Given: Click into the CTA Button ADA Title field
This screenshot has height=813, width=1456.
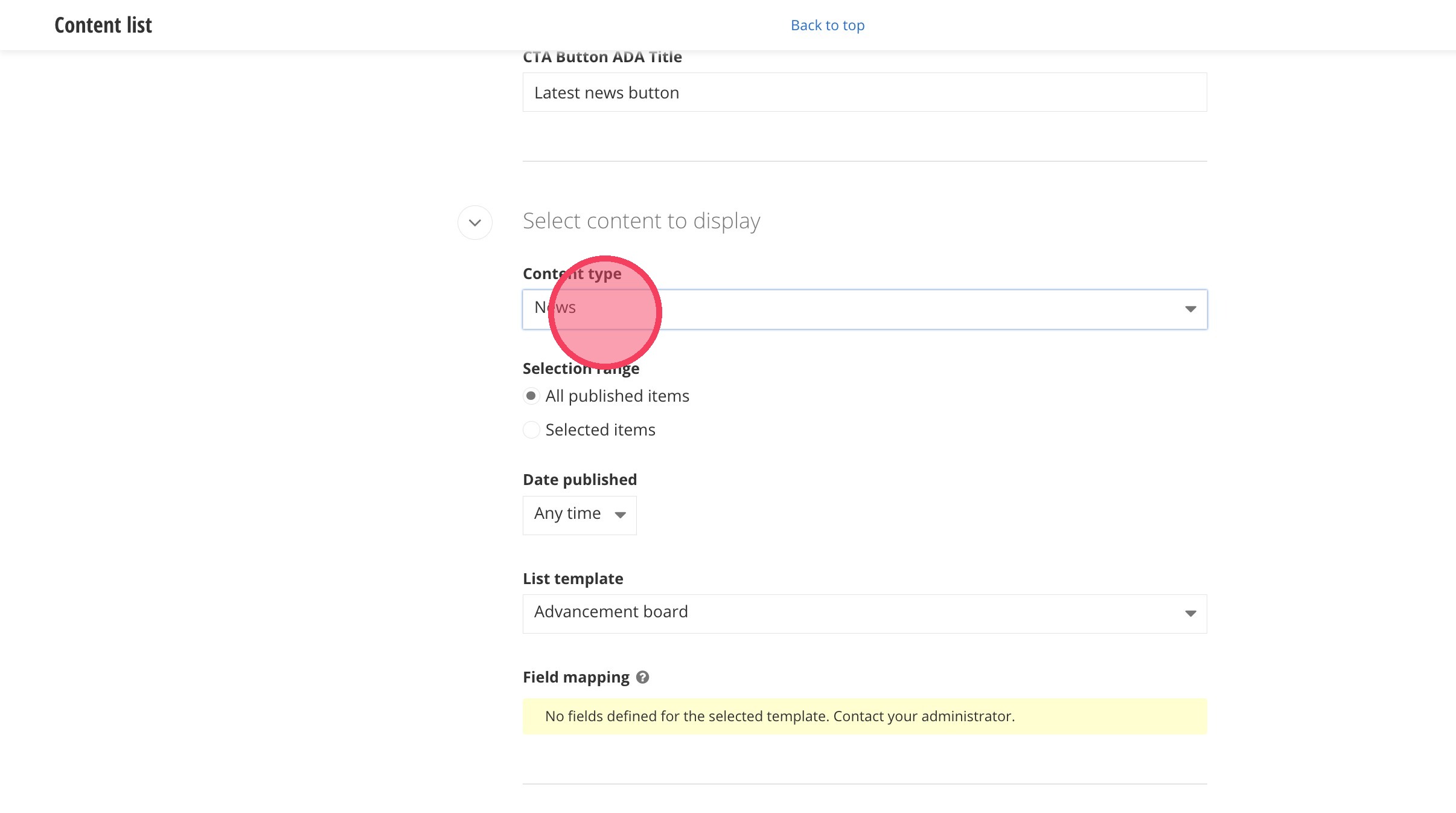Looking at the screenshot, I should (x=863, y=92).
